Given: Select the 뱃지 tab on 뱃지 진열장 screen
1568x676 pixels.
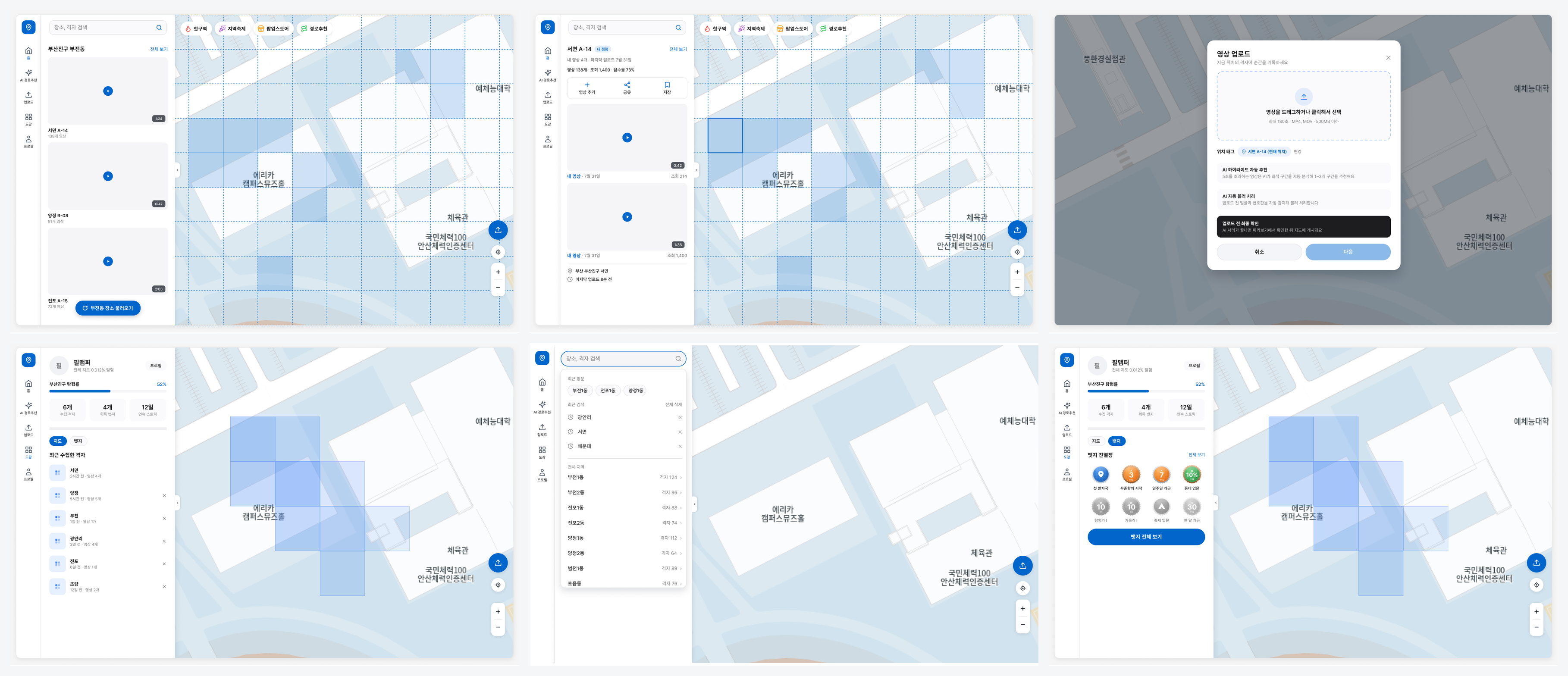Looking at the screenshot, I should (x=1116, y=441).
